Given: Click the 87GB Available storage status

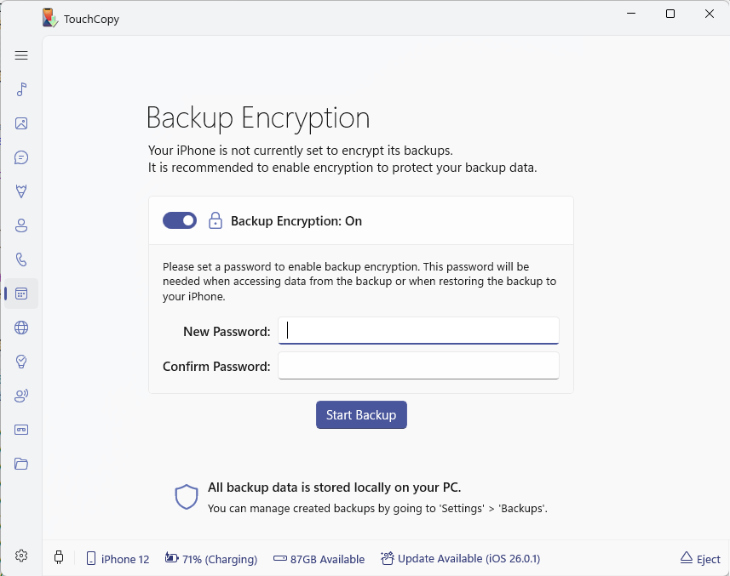Looking at the screenshot, I should [319, 559].
